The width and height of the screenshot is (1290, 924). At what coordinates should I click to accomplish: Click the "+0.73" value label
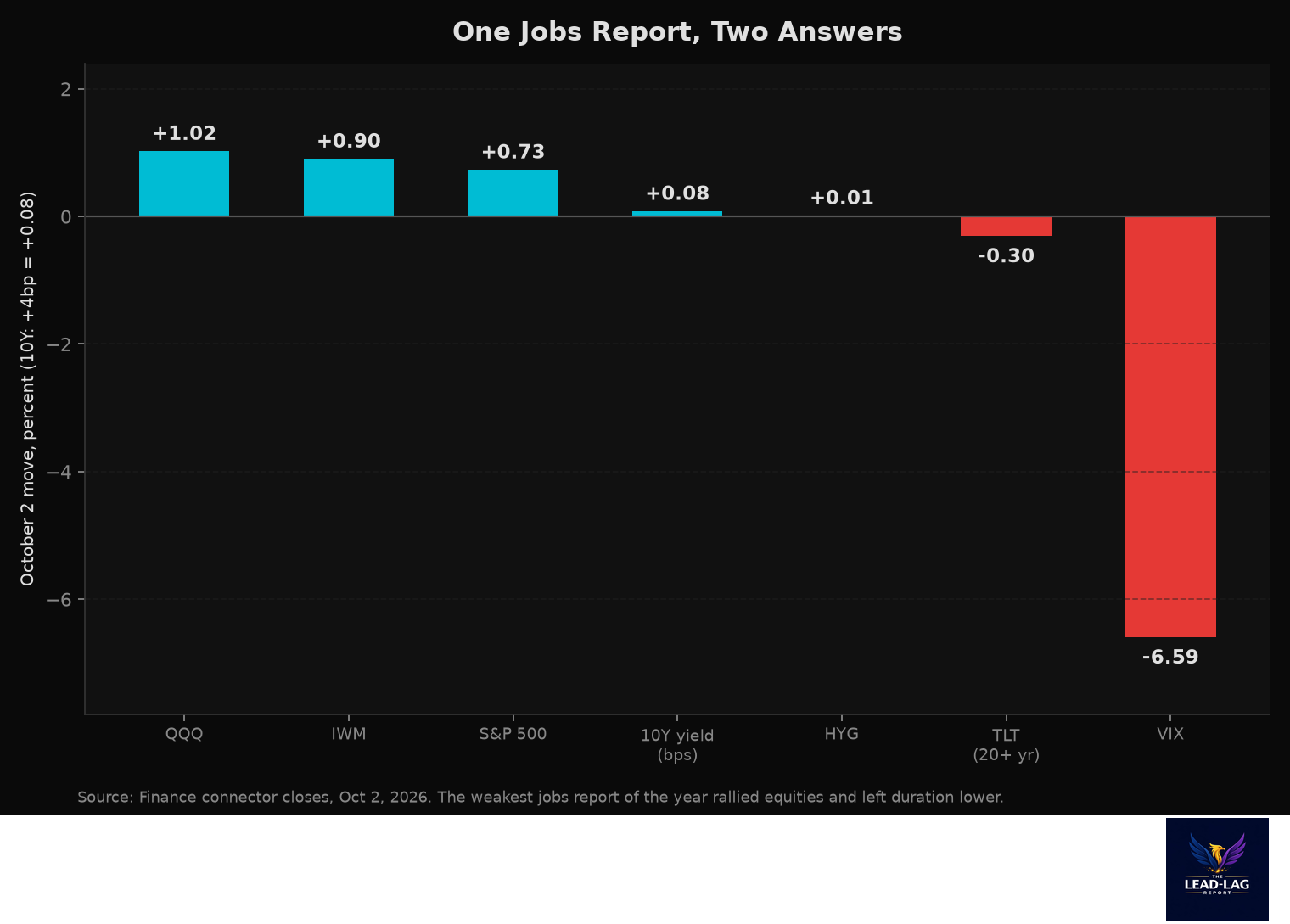click(x=513, y=152)
